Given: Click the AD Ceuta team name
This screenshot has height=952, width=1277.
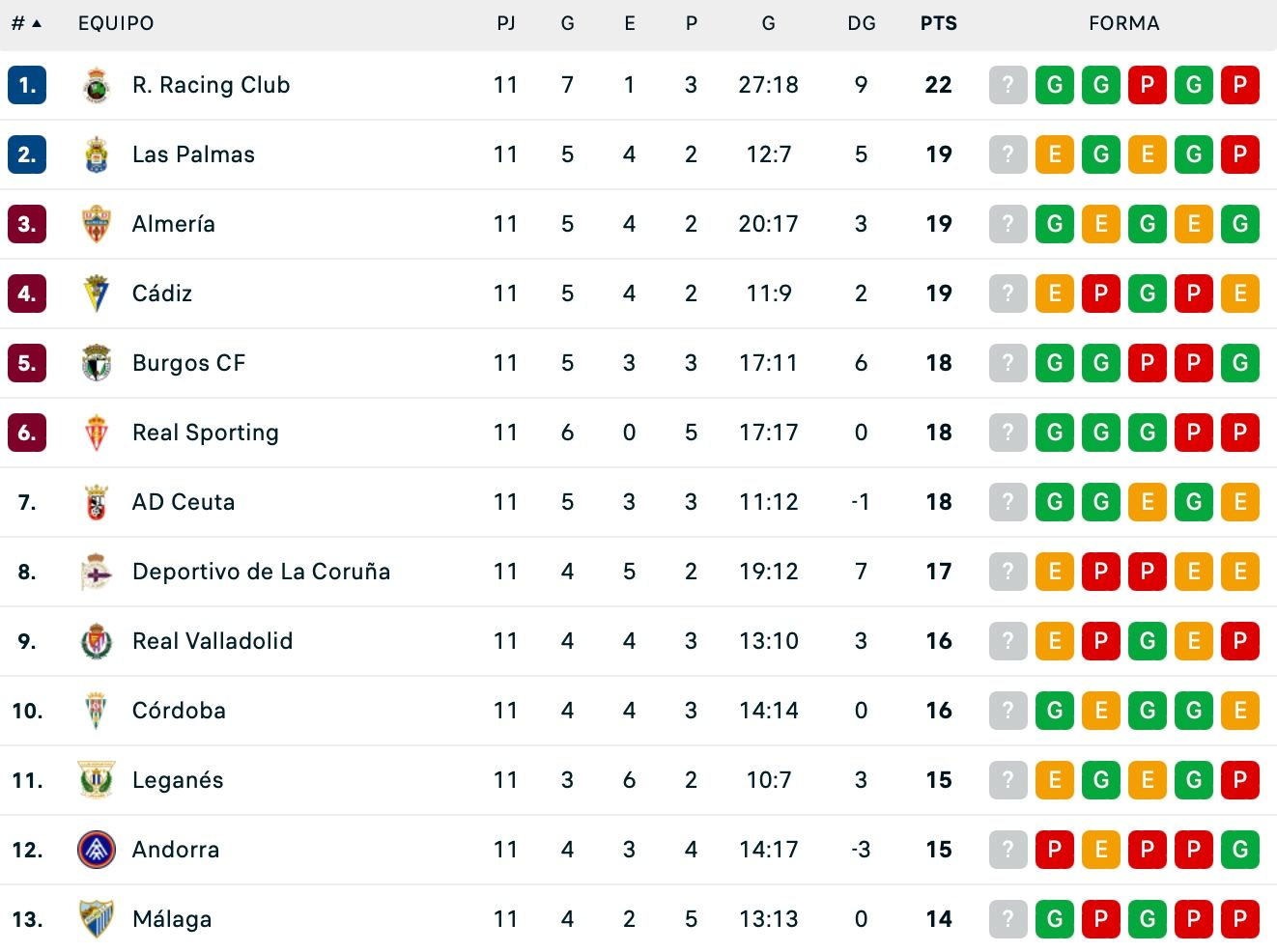Looking at the screenshot, I should tap(184, 502).
